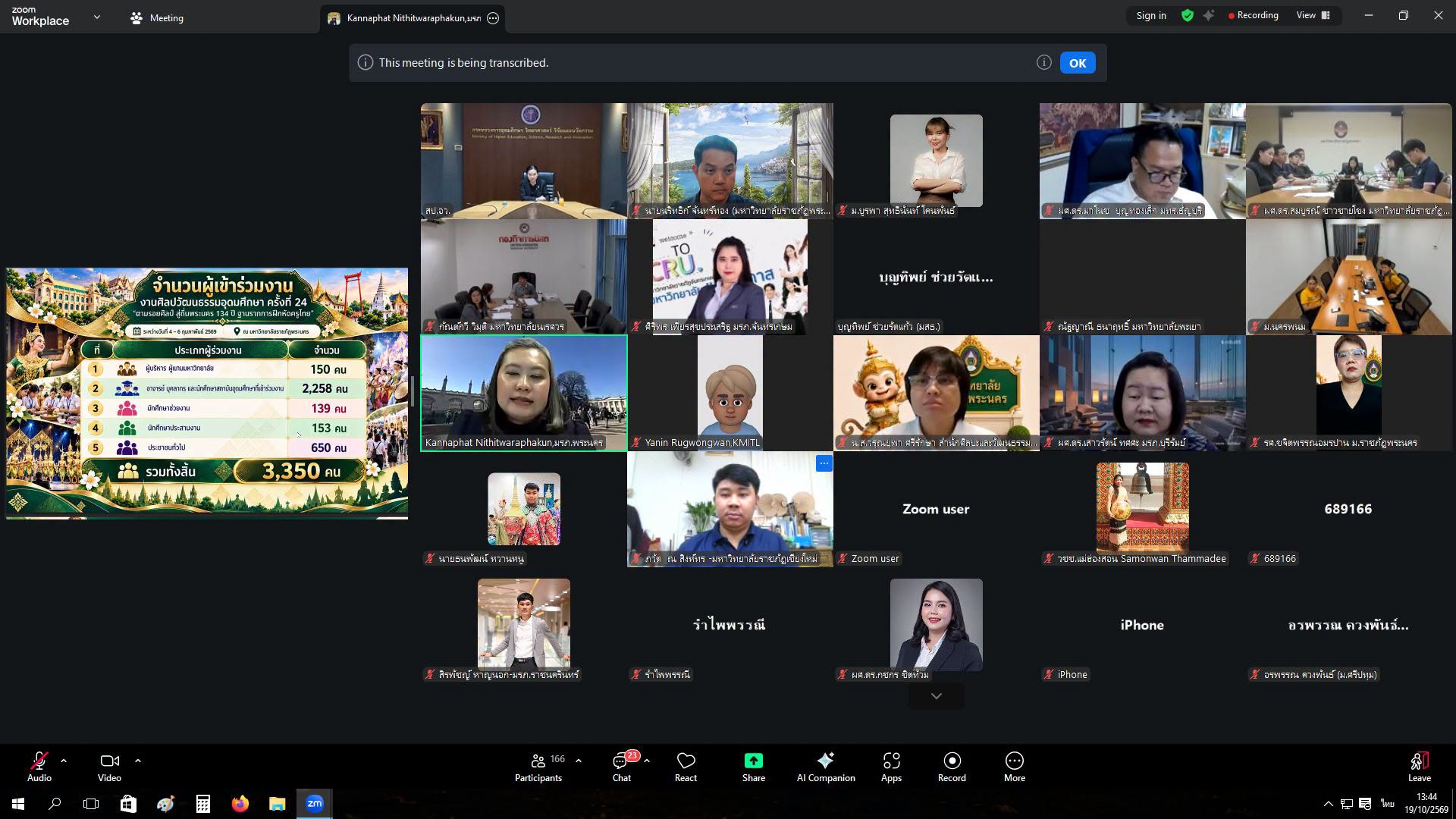Click the Zoom icon in the taskbar
Screen dimensions: 1456x819
pyautogui.click(x=315, y=804)
